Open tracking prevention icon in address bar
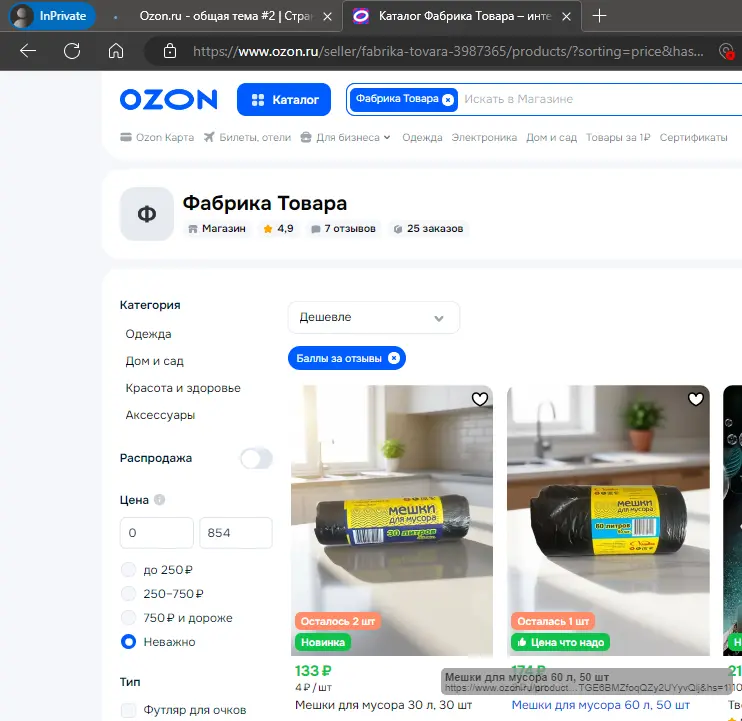Screen dimensions: 742x721 click(726, 51)
